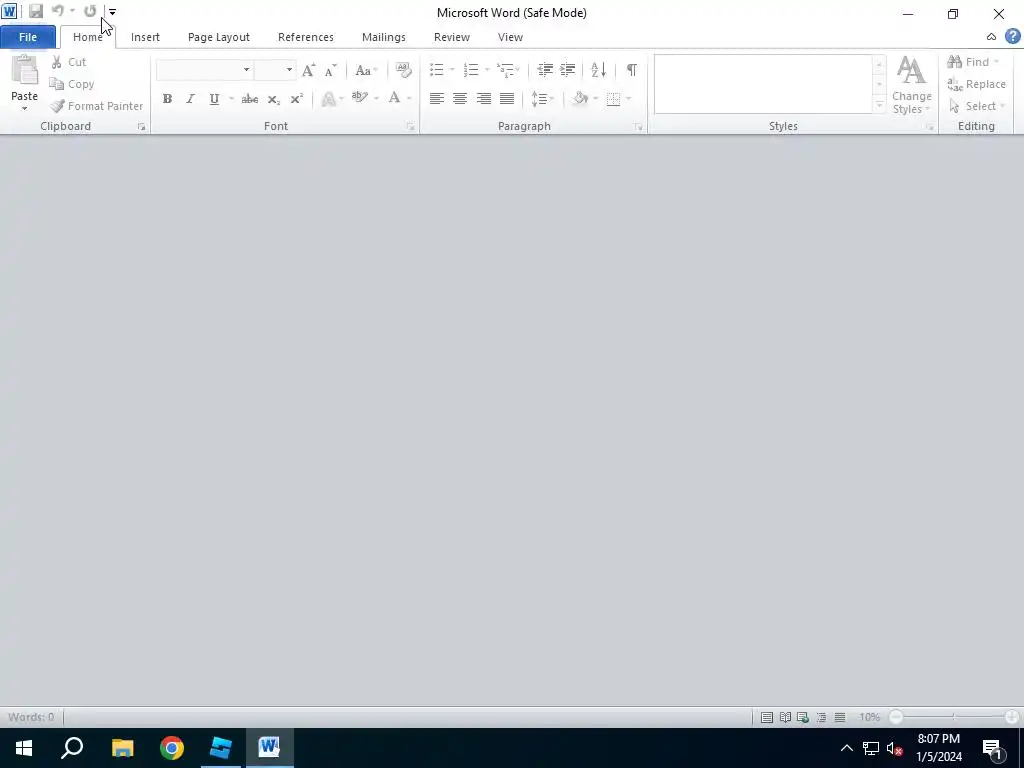This screenshot has width=1024, height=768.
Task: Click the Multilevel List icon
Action: click(x=505, y=69)
